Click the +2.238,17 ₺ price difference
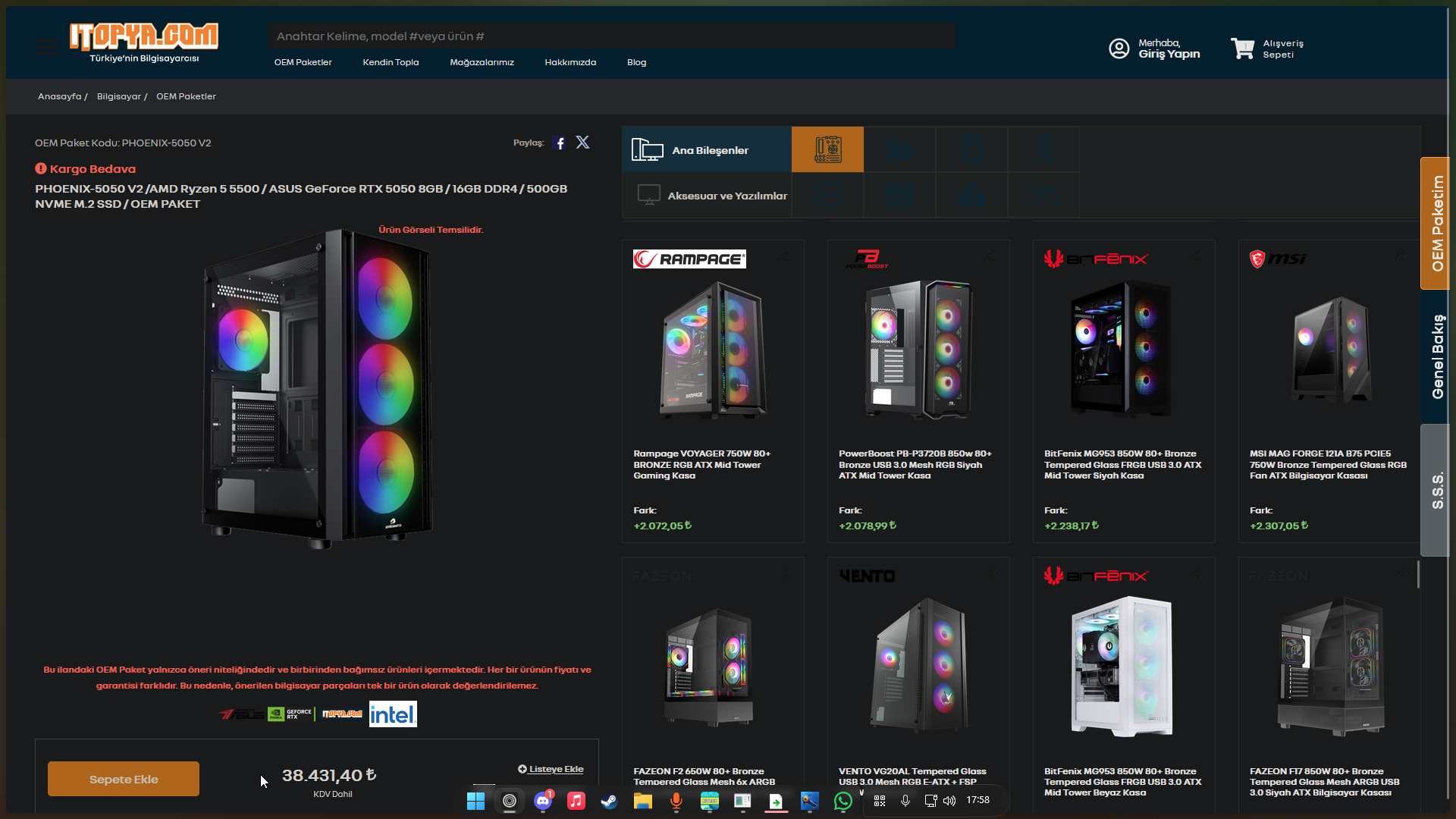Image resolution: width=1456 pixels, height=819 pixels. click(x=1072, y=526)
